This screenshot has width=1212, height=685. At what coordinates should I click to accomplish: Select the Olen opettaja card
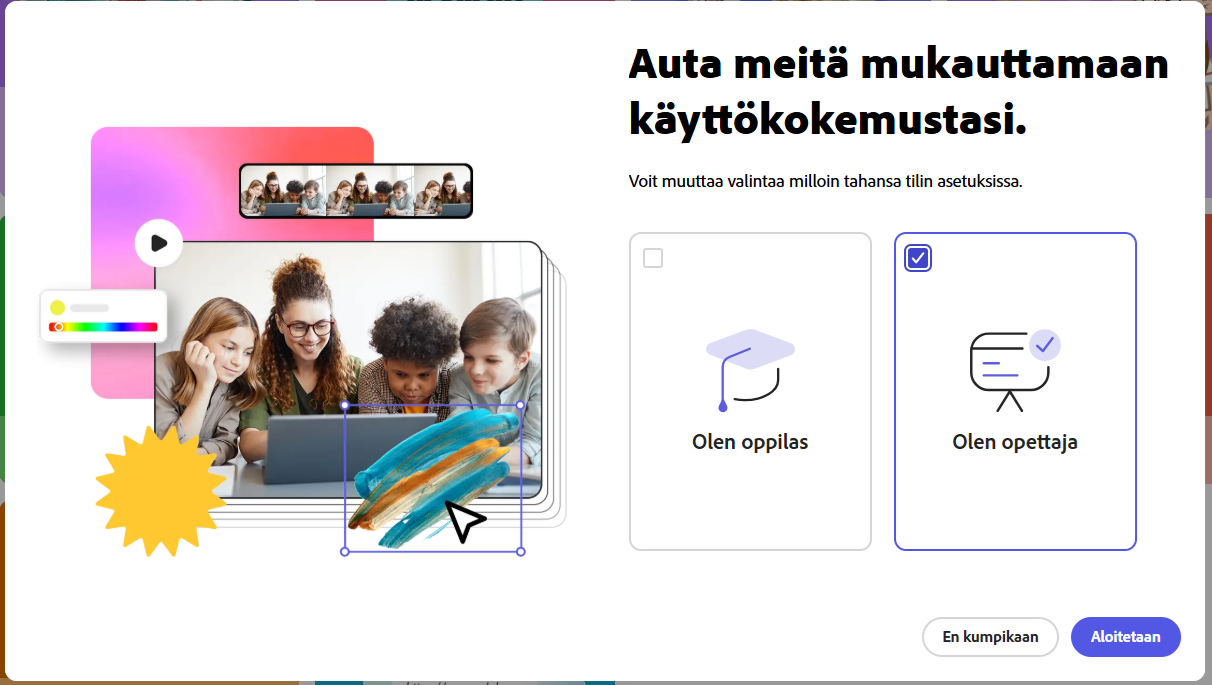point(1015,391)
